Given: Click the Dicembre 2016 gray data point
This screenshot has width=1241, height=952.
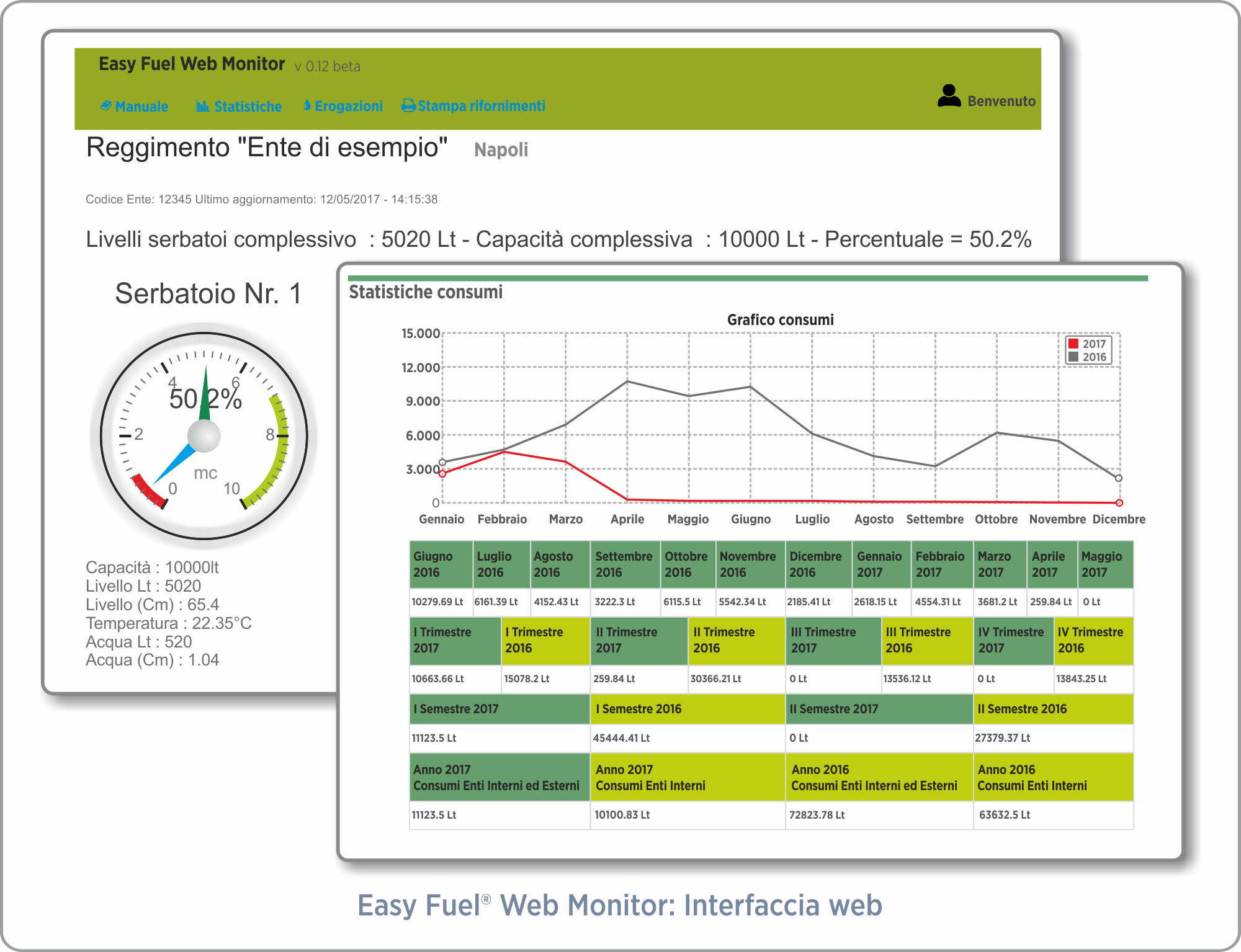Looking at the screenshot, I should [x=1119, y=478].
